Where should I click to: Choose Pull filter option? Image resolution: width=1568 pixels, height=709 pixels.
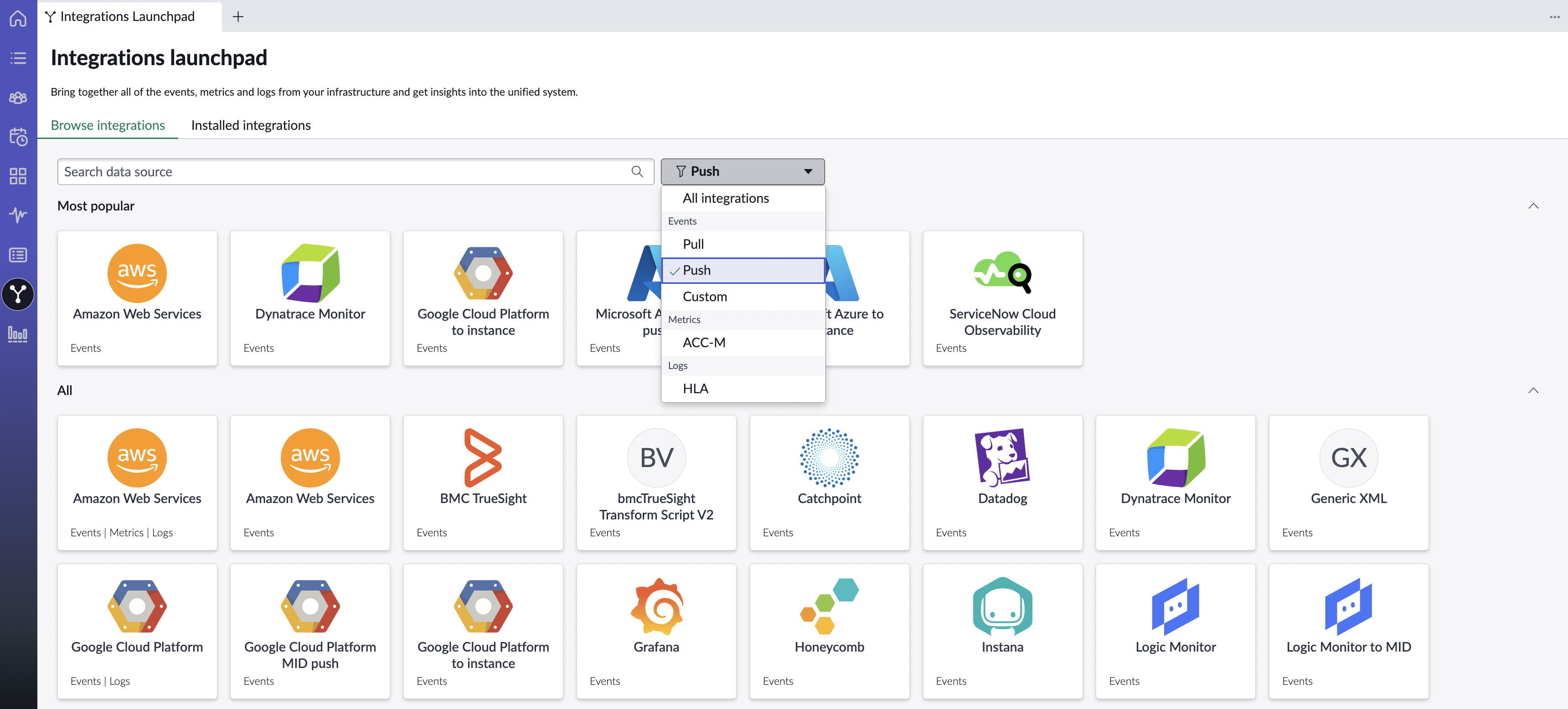[743, 244]
